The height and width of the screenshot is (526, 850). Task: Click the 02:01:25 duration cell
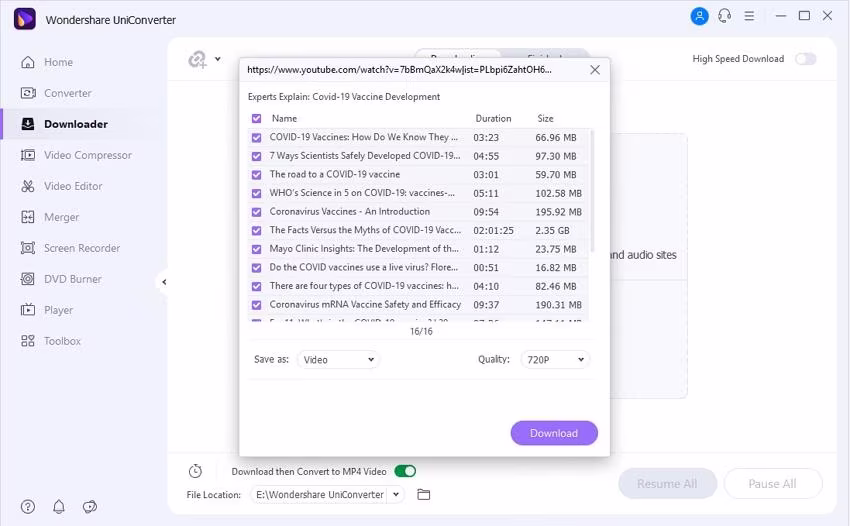click(493, 230)
